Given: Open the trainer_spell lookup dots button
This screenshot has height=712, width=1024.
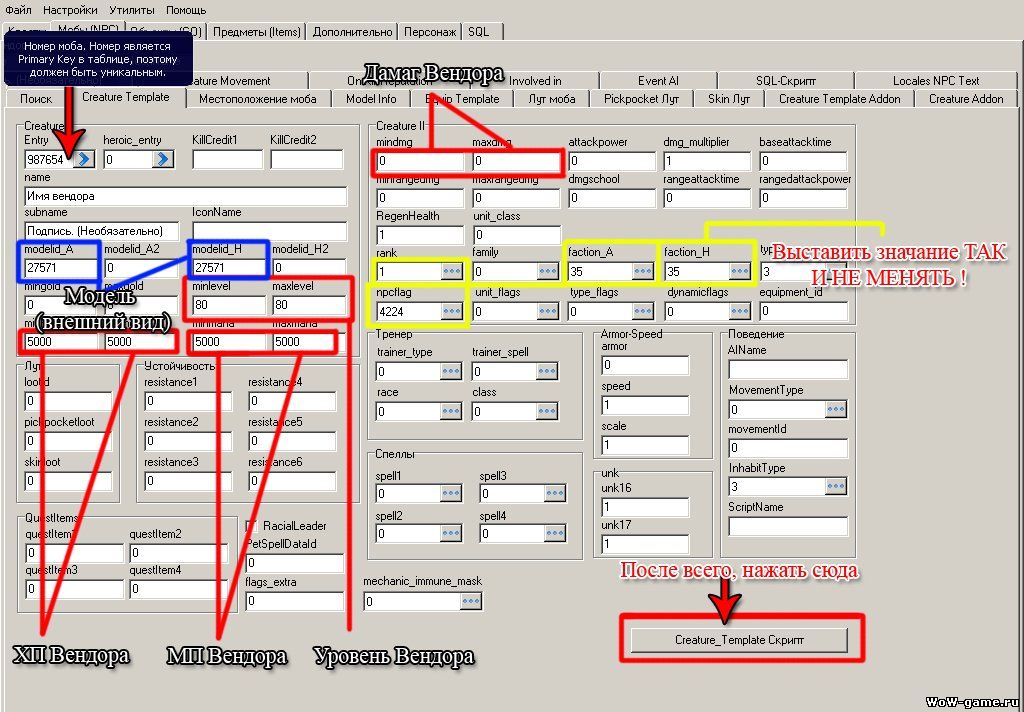Looking at the screenshot, I should pos(547,371).
